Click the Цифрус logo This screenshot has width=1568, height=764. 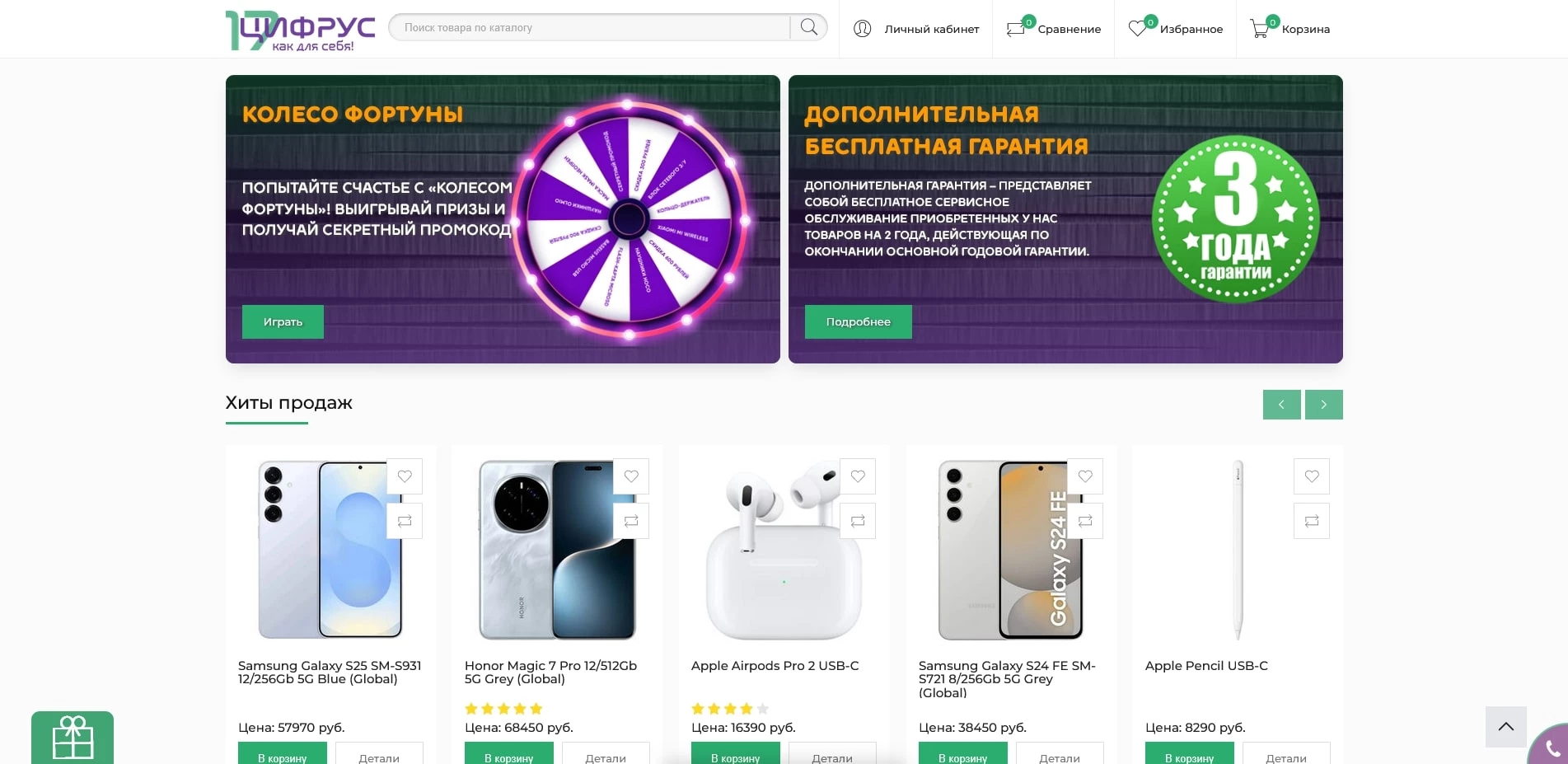pyautogui.click(x=300, y=30)
